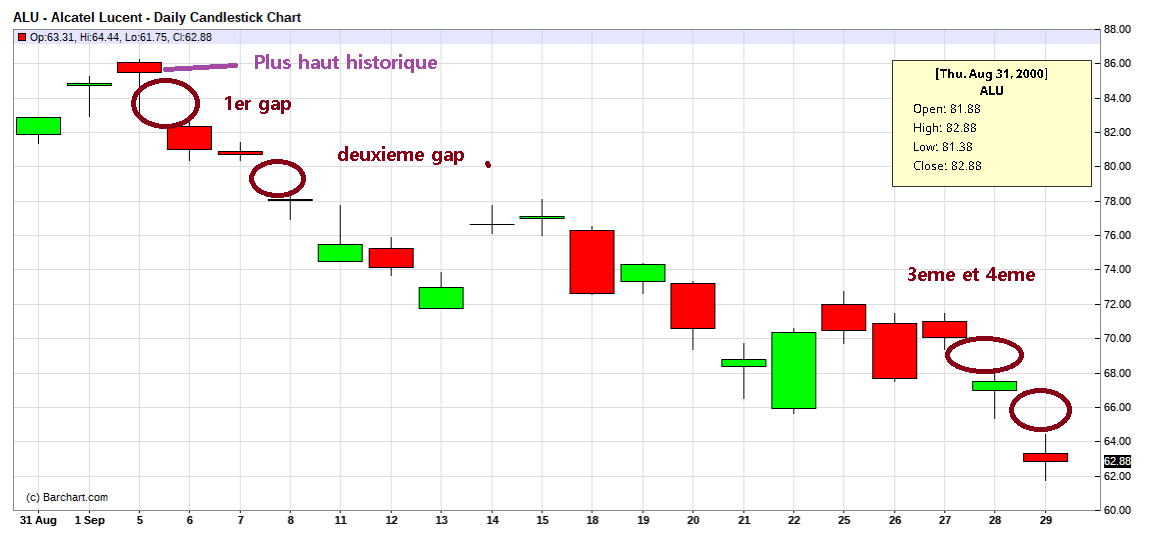Click the Op:63.31 value in header bar
1152x548 pixels.
[x=51, y=37]
